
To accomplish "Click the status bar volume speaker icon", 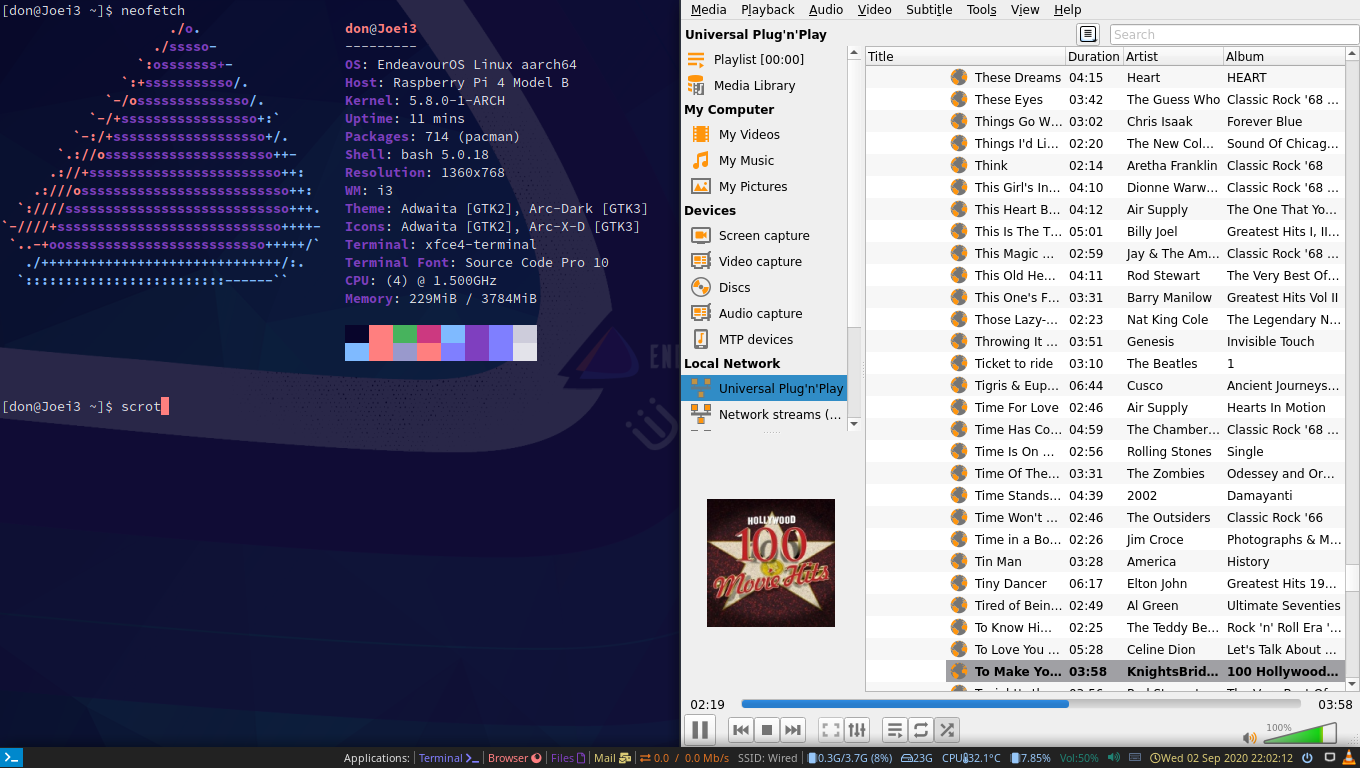I will click(x=1114, y=758).
